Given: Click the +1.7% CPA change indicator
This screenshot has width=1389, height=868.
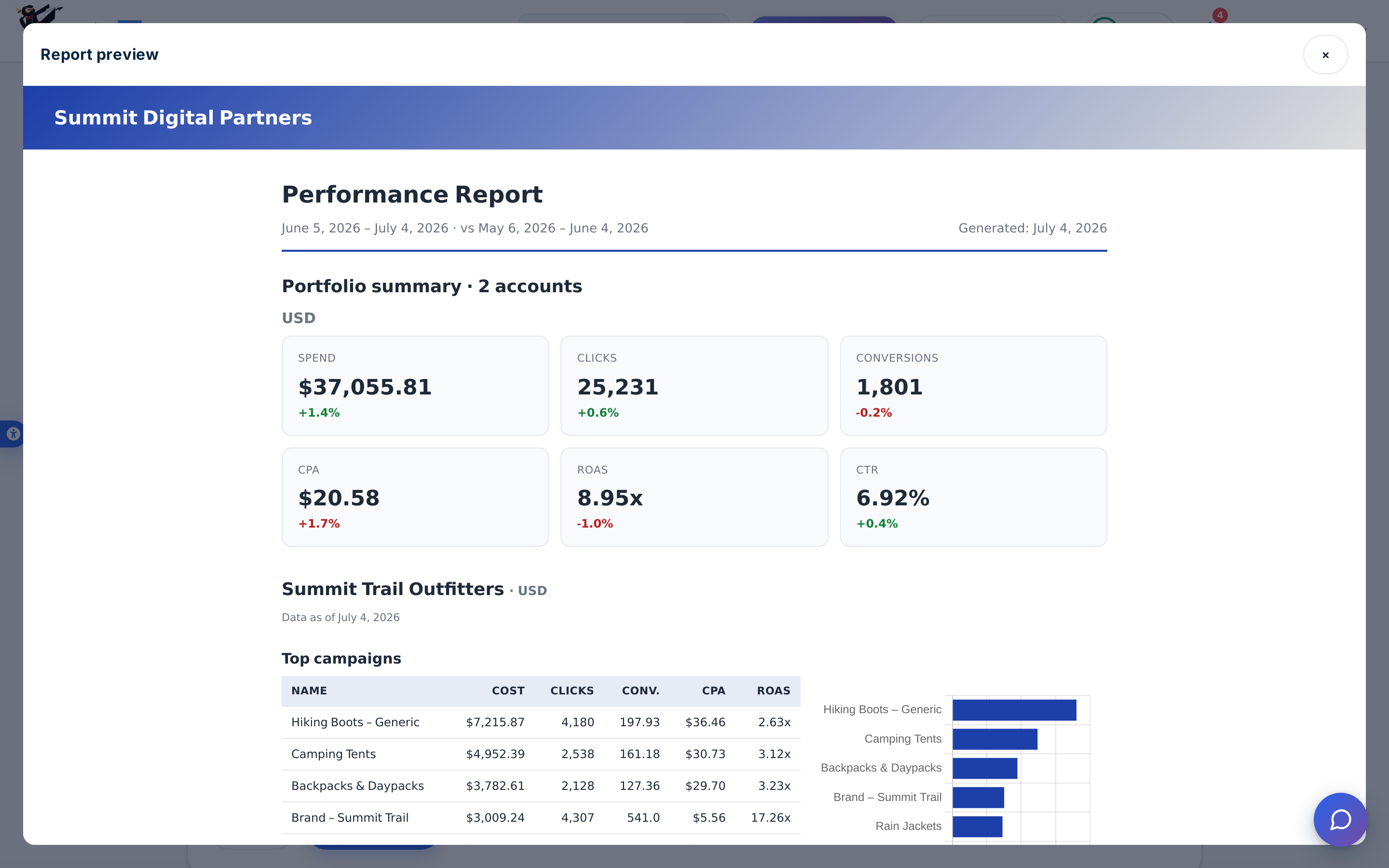Looking at the screenshot, I should (319, 524).
